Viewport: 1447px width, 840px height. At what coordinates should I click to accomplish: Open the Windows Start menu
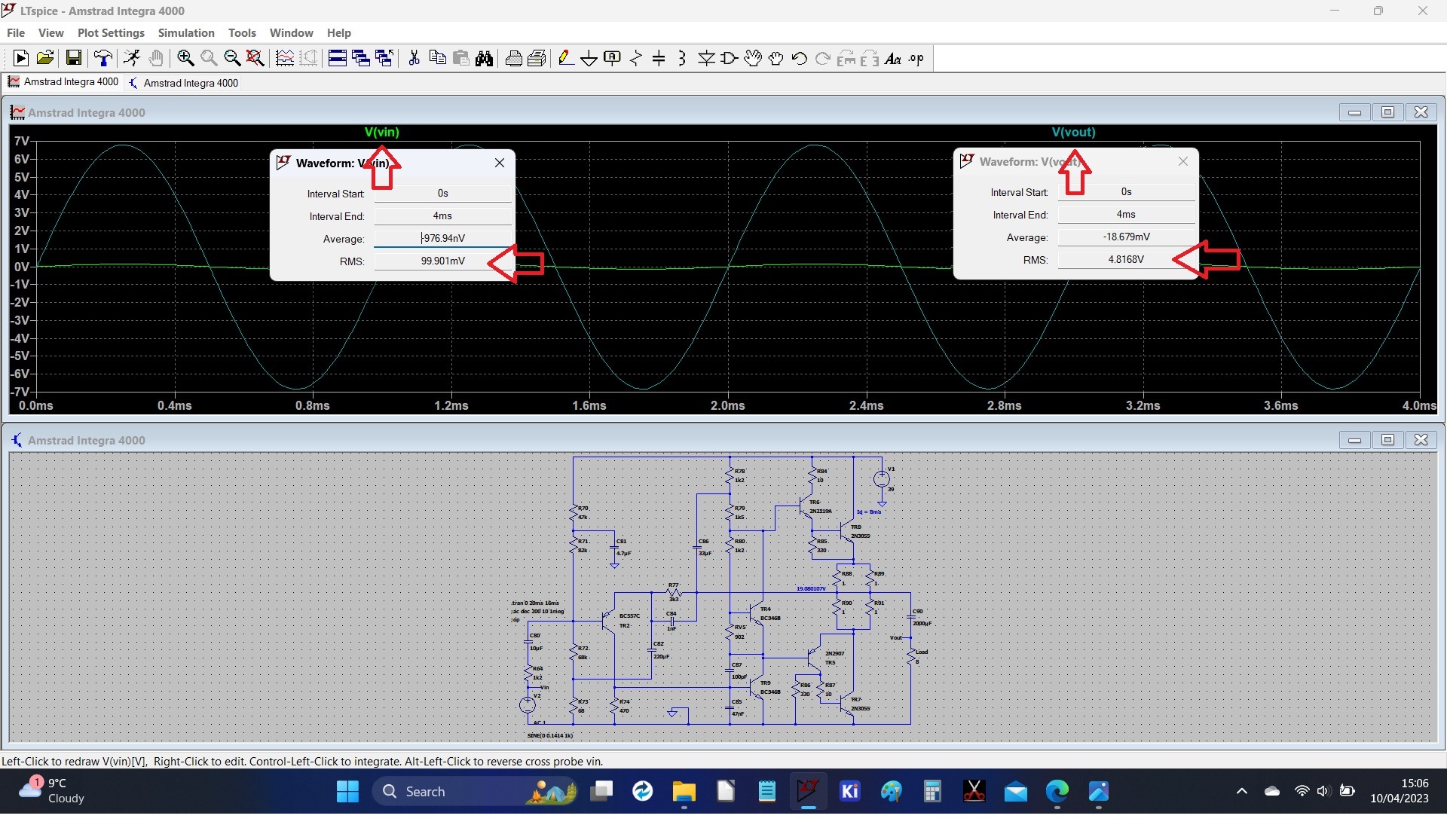pos(347,791)
